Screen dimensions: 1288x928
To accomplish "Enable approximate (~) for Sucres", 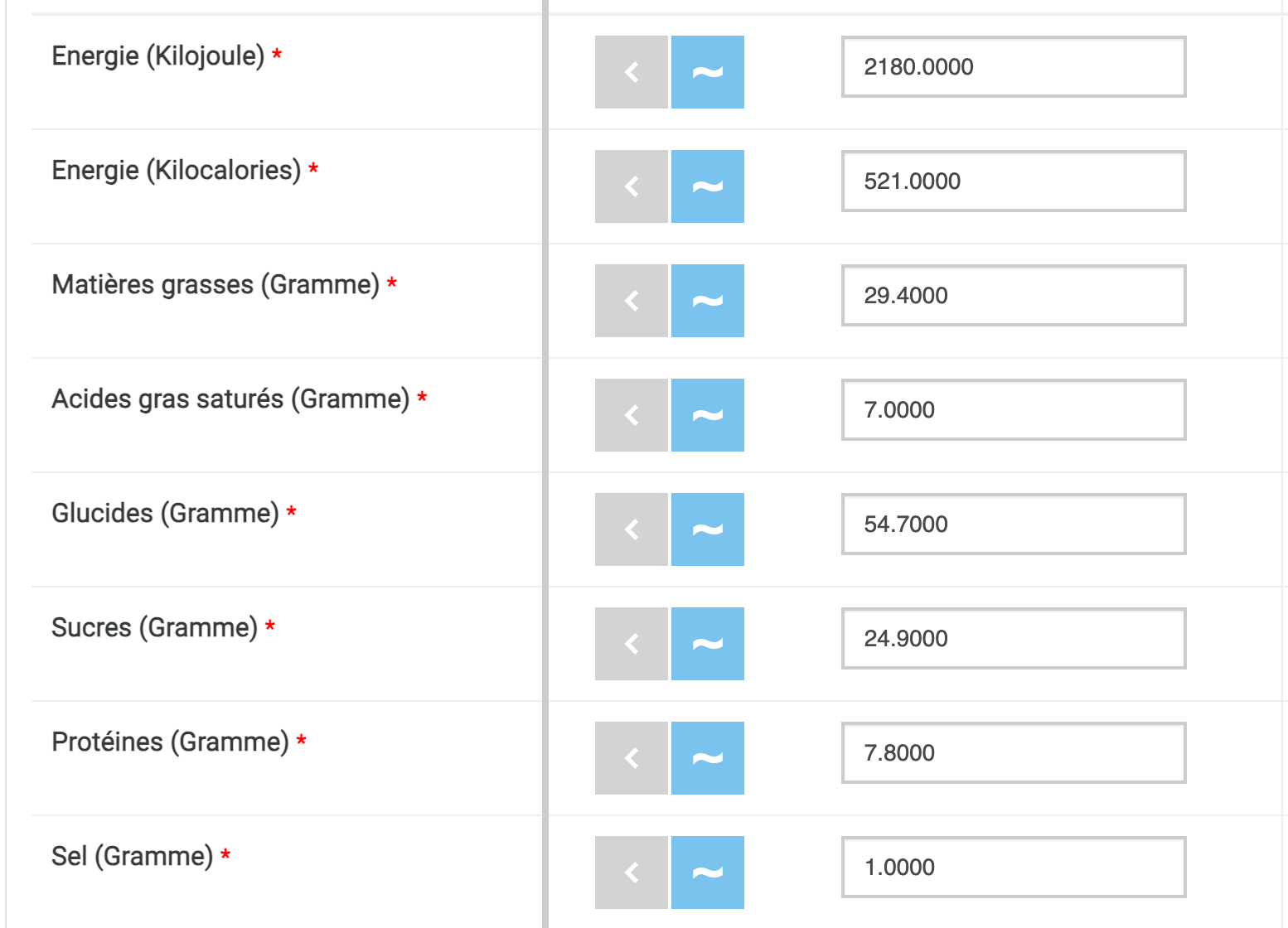I will (708, 644).
